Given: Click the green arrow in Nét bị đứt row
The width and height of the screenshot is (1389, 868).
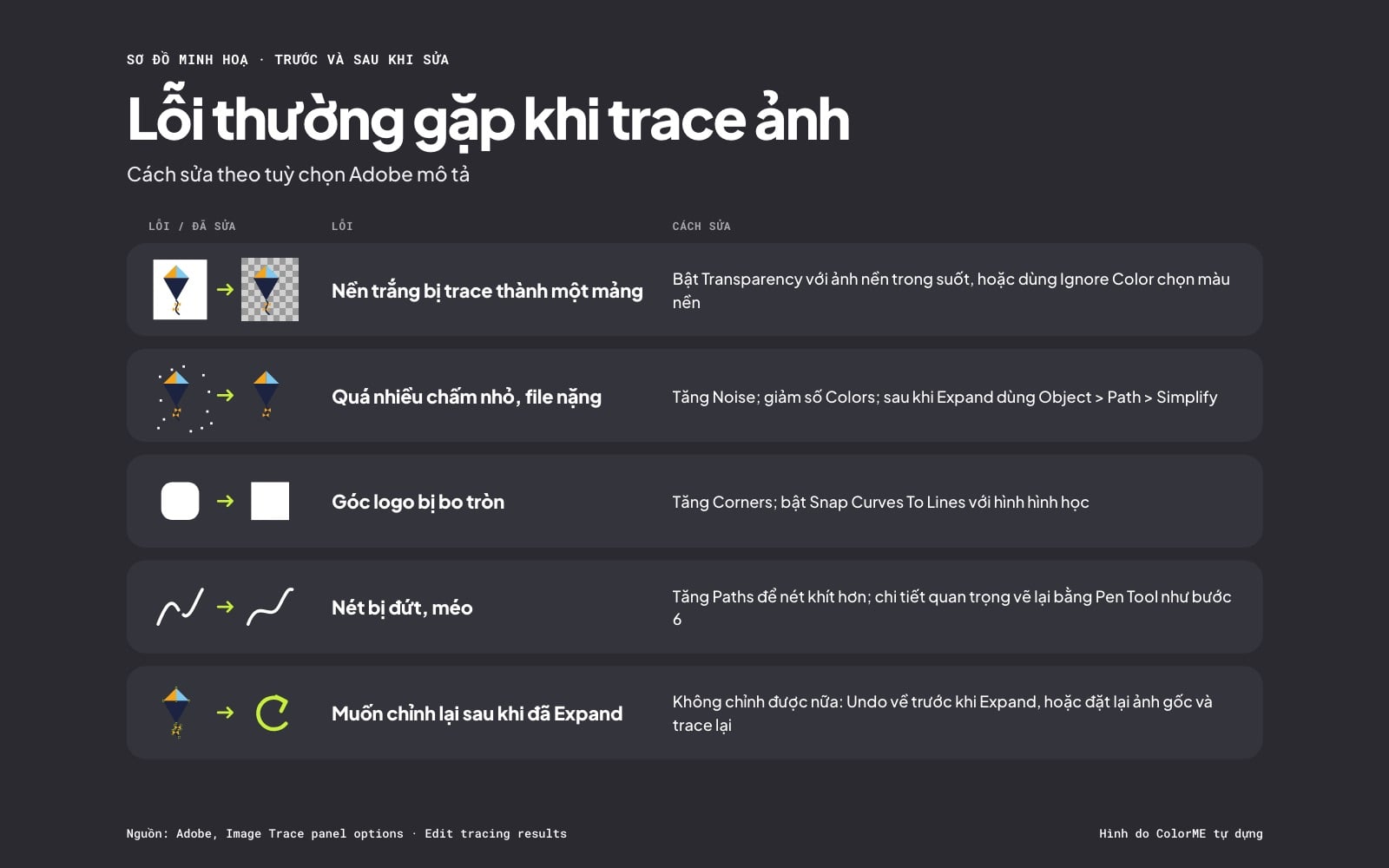Looking at the screenshot, I should 225,607.
